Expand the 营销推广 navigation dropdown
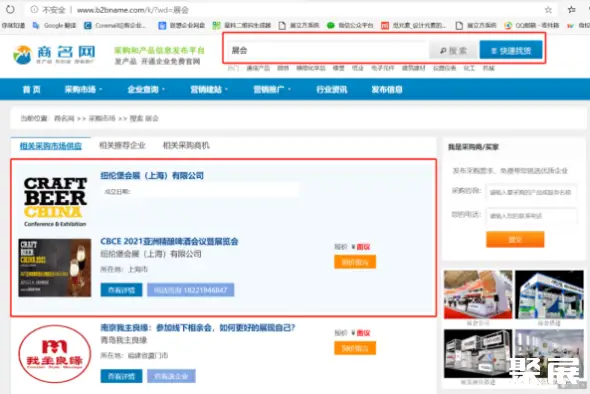Screen dimensions: 590x394 tap(272, 90)
